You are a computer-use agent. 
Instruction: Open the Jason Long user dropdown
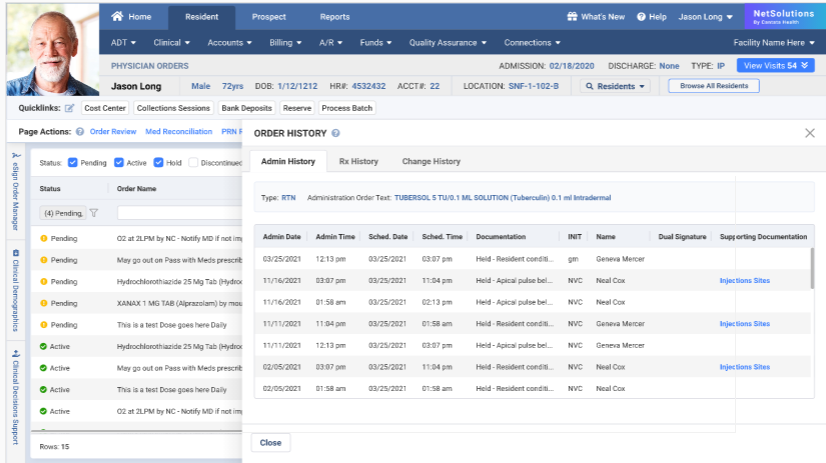pos(705,17)
